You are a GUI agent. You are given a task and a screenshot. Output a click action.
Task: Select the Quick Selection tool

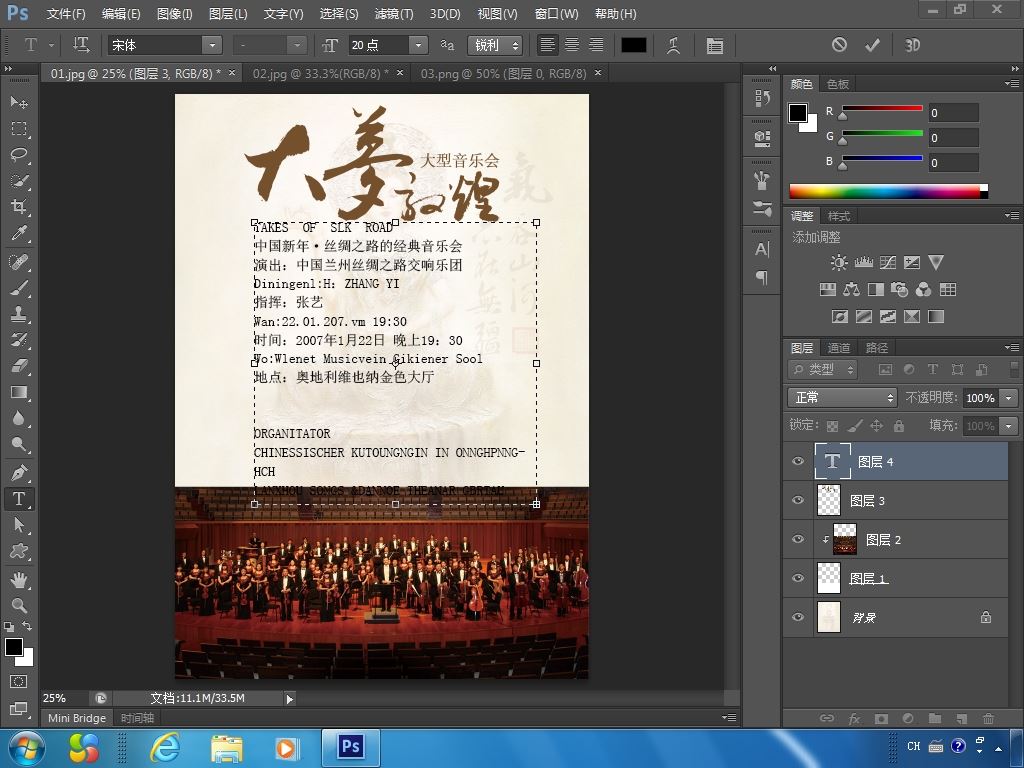(x=19, y=181)
